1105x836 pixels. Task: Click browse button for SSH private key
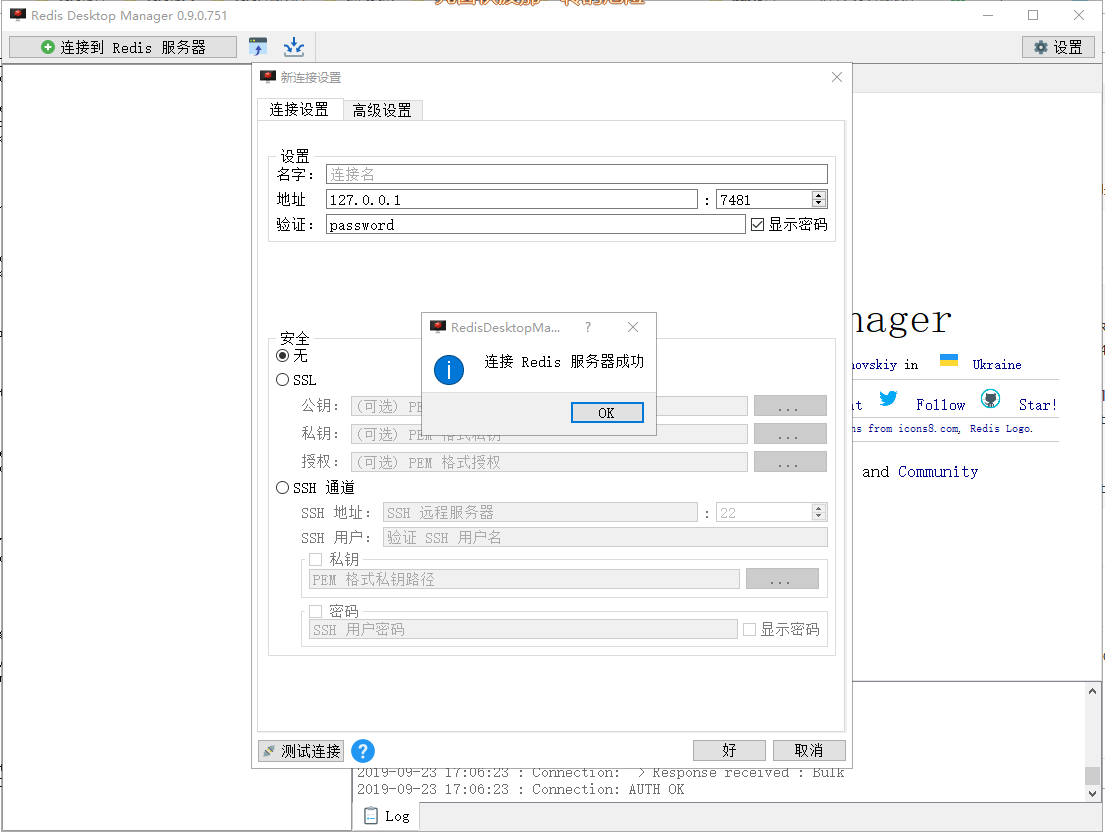tap(782, 579)
